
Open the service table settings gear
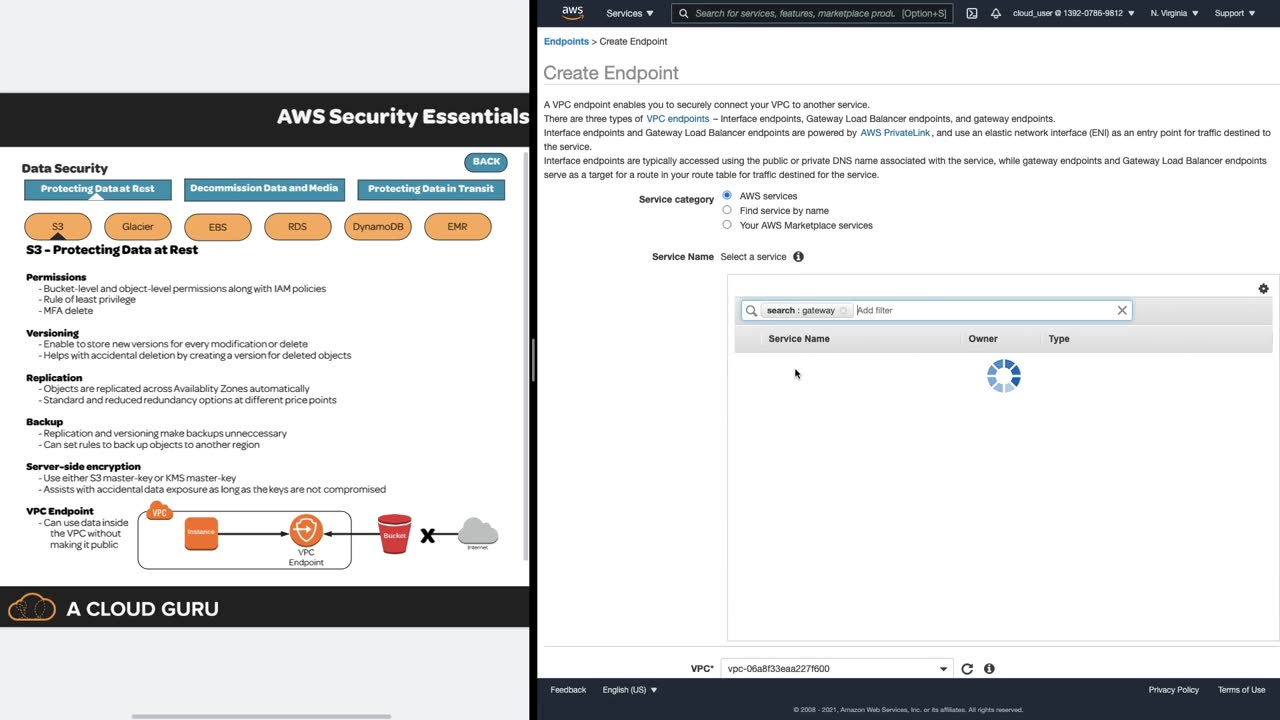coord(1263,288)
